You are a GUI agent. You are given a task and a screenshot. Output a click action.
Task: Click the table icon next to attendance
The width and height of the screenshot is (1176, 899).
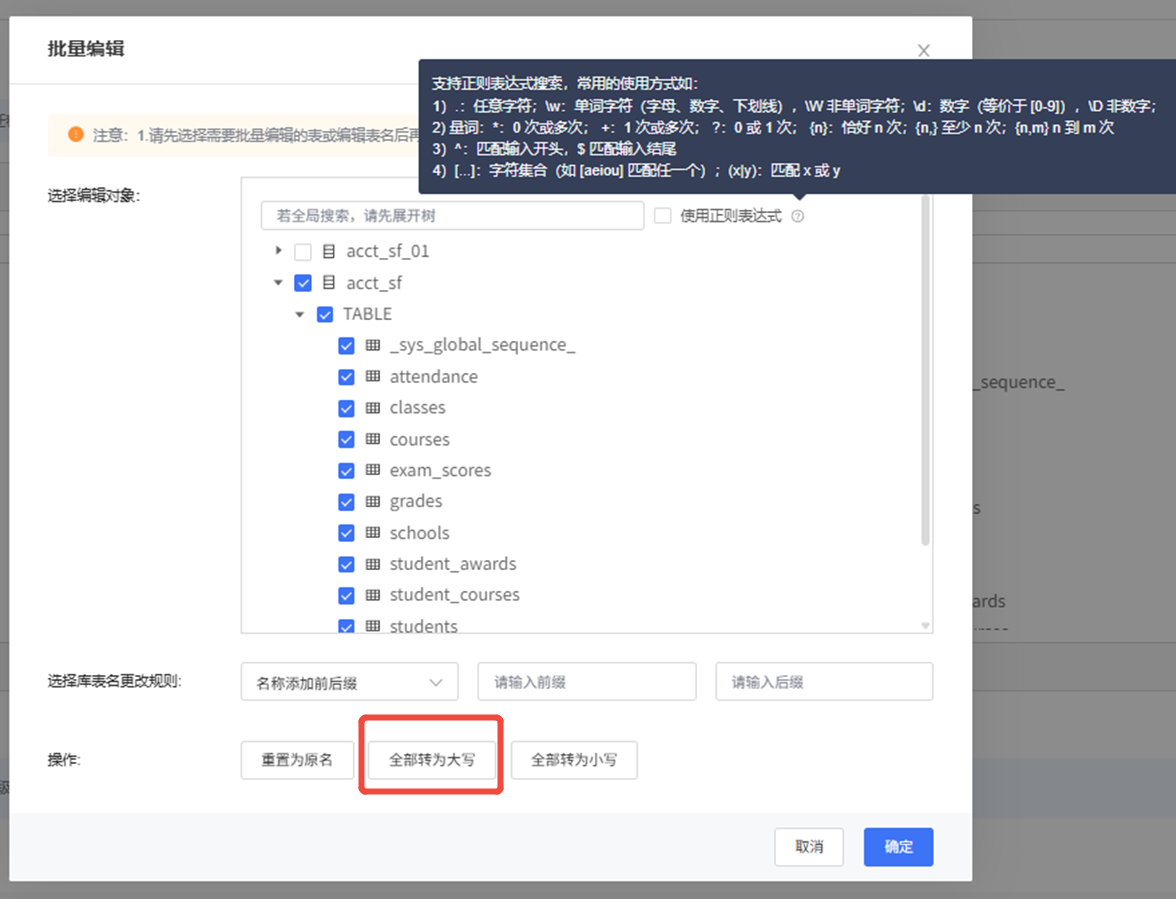(373, 376)
